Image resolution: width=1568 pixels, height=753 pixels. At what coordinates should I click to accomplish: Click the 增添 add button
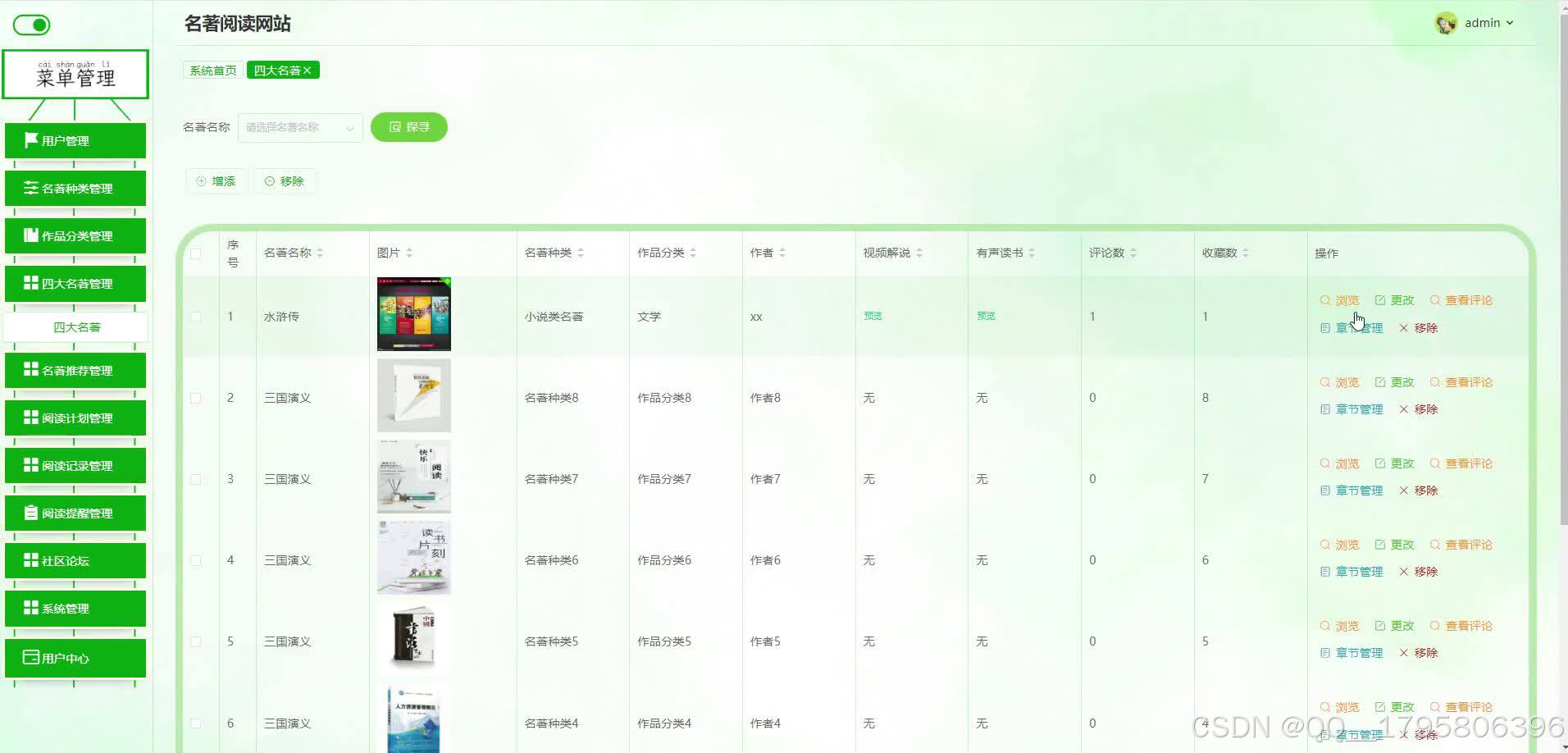[x=217, y=181]
